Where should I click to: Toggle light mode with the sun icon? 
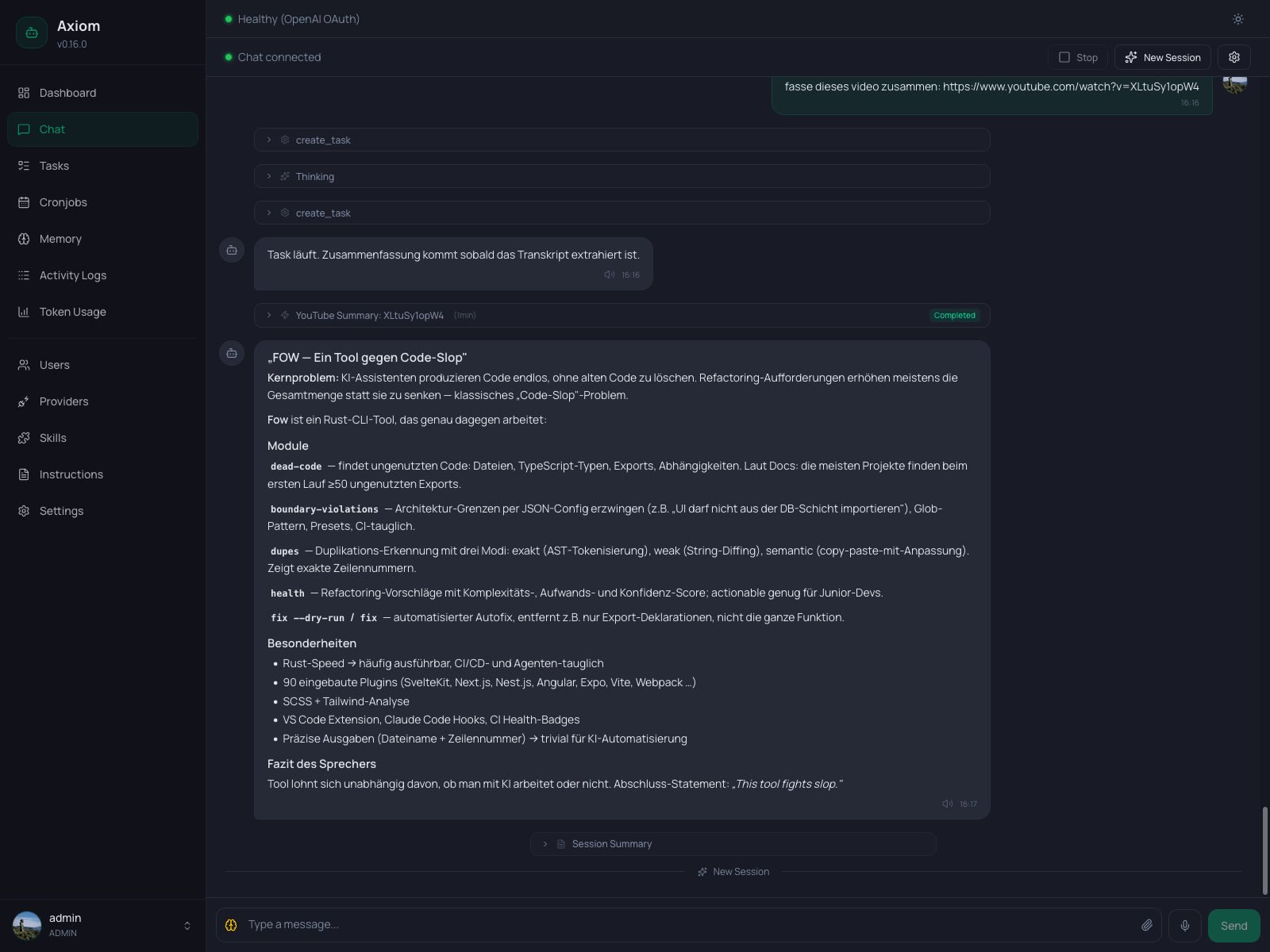(x=1237, y=18)
